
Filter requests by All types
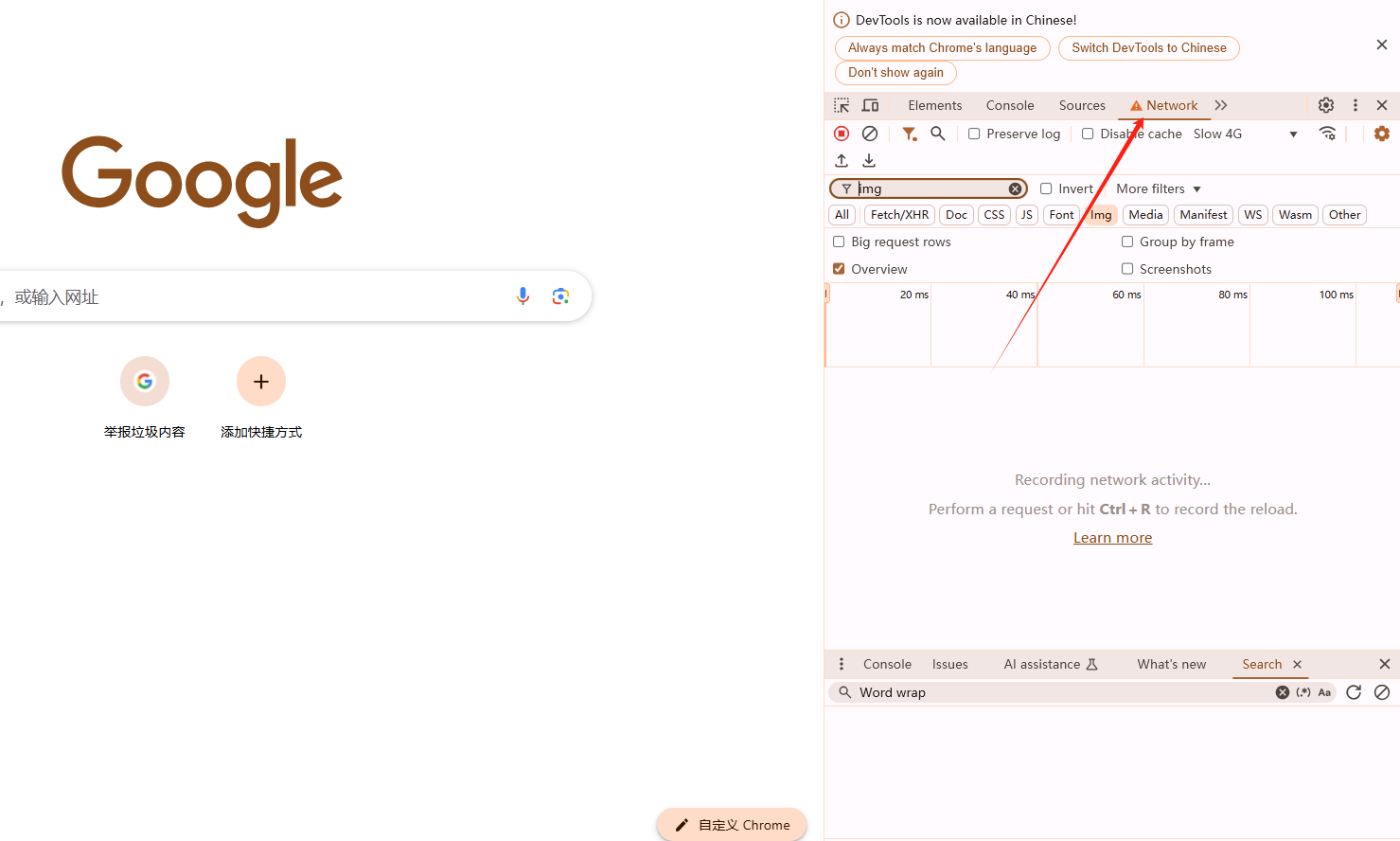(x=842, y=215)
